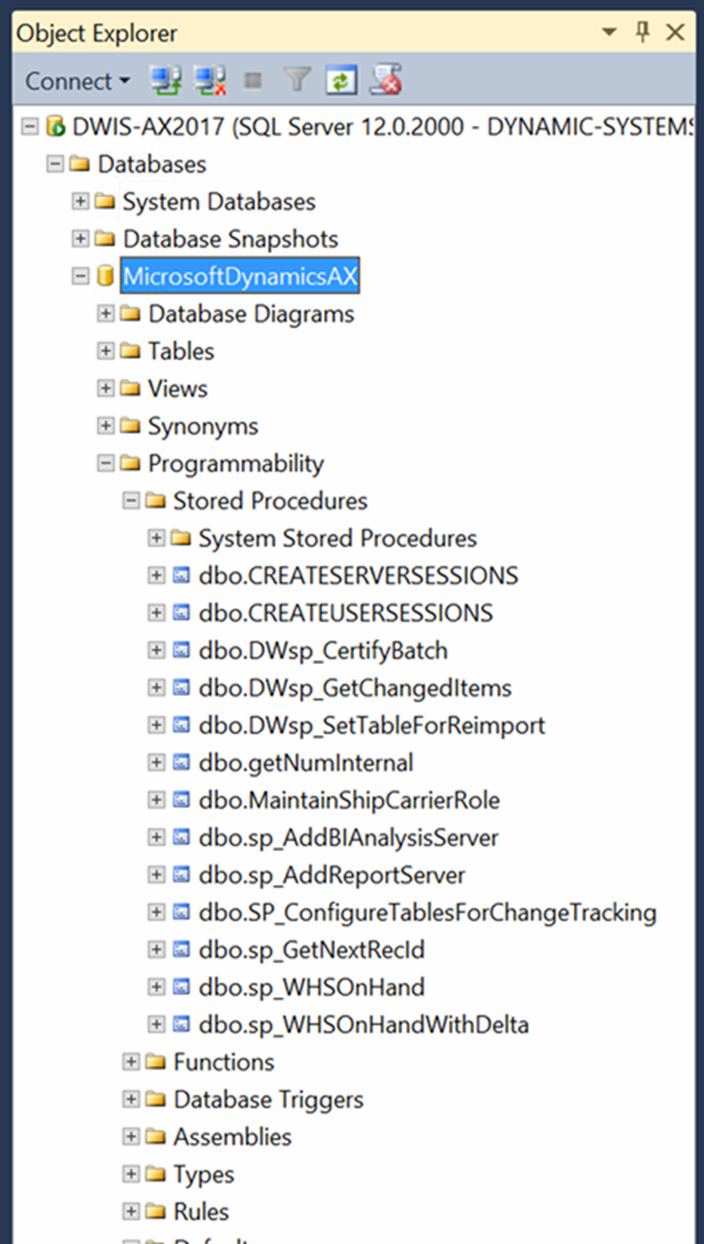Select the Database Triggers folder
Screen dimensions: 704x1244
(x=268, y=1100)
